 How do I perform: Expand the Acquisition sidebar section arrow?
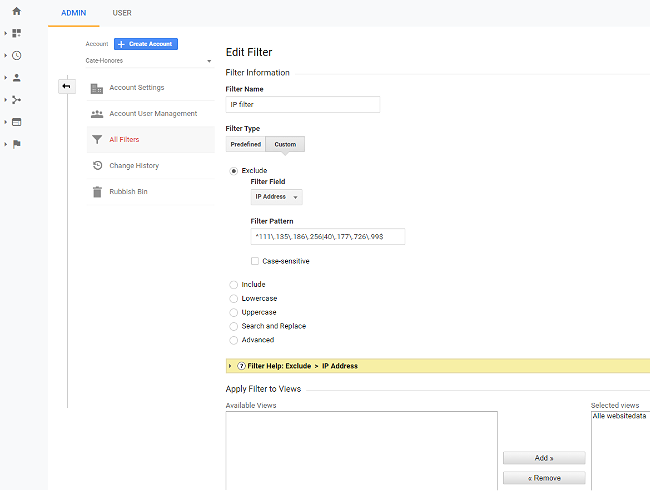pyautogui.click(x=5, y=100)
